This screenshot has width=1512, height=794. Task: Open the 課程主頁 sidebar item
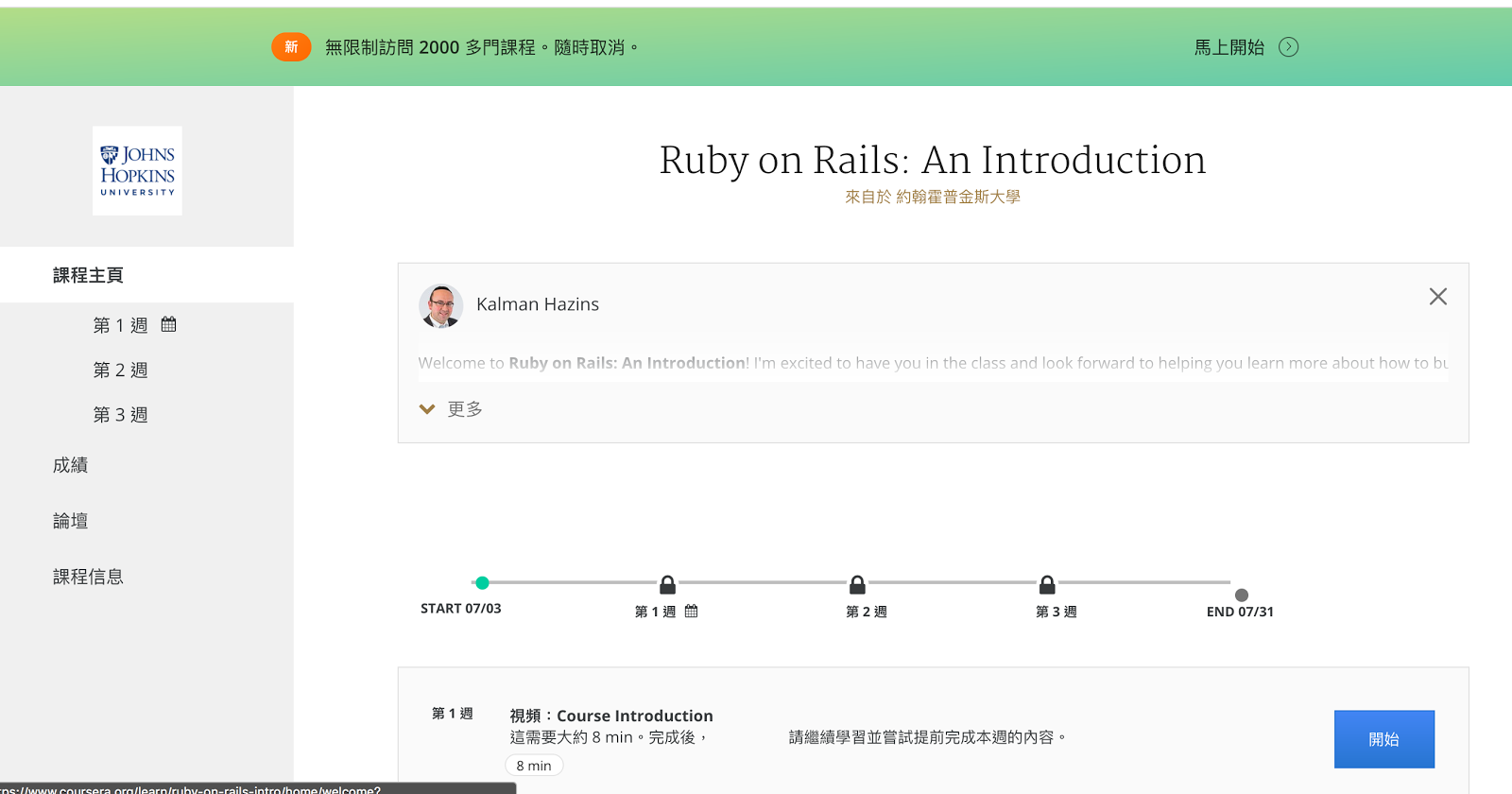(x=146, y=275)
